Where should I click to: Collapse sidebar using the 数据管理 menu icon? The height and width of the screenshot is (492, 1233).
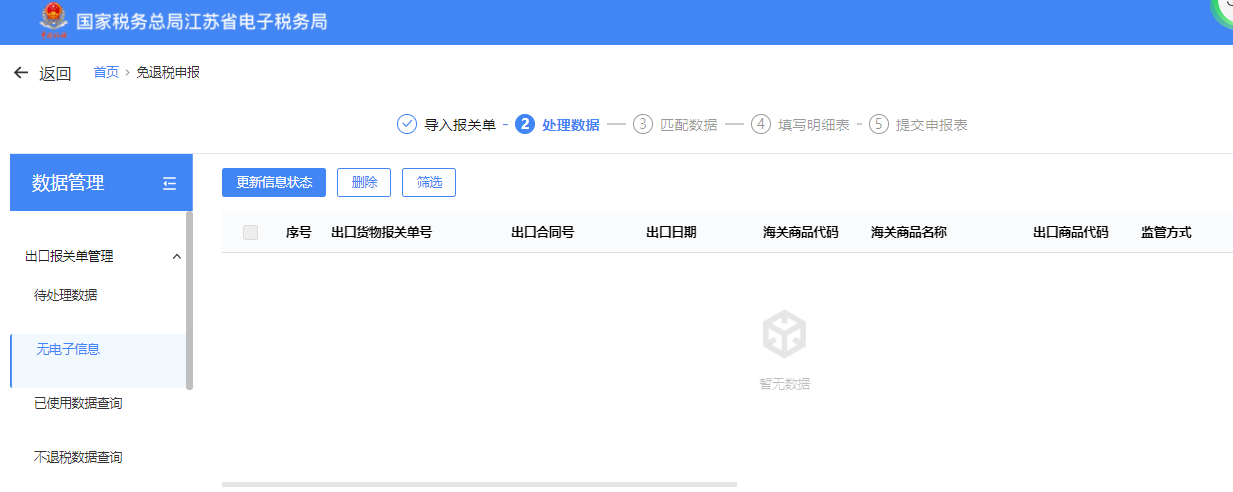[169, 183]
